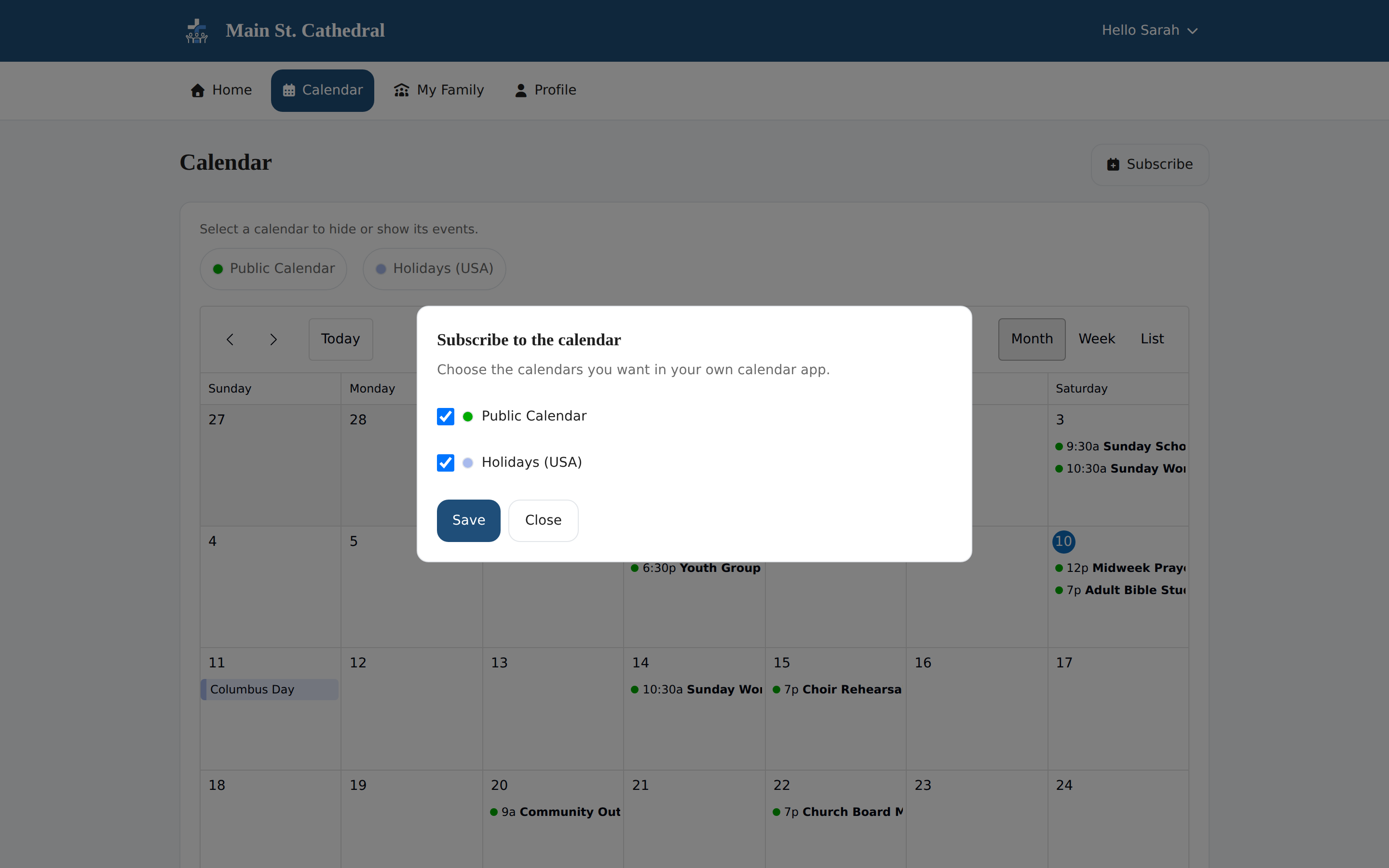Uncheck the Public Calendar checkbox
Image resolution: width=1389 pixels, height=868 pixels.
pos(446,416)
